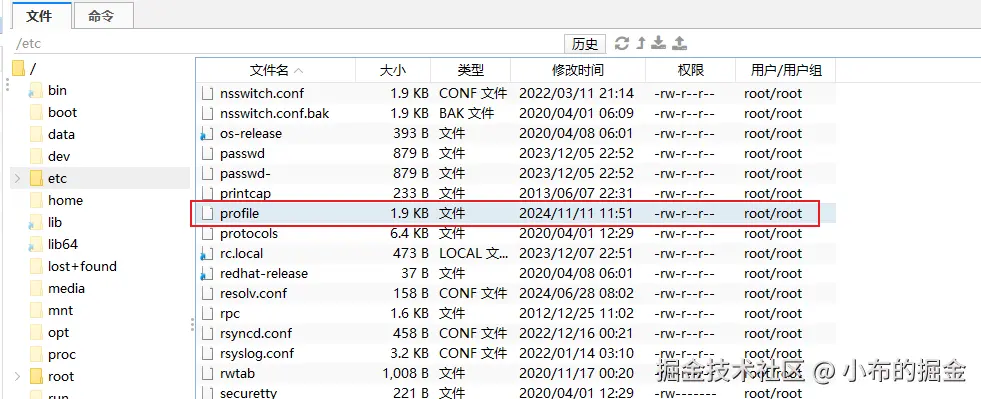The height and width of the screenshot is (399, 981).
Task: Click date '2012/12/25 11:02' of rpc
Action: click(x=576, y=313)
